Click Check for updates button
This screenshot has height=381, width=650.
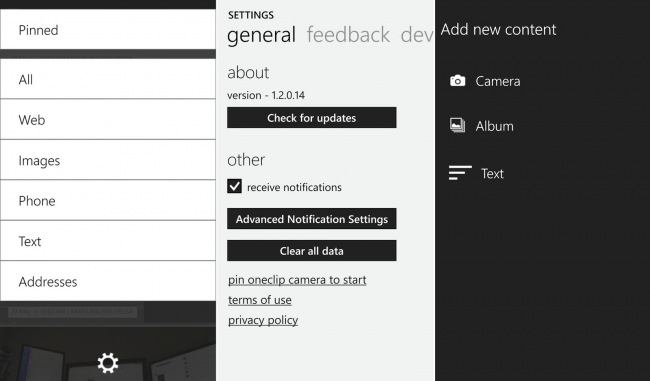click(312, 118)
